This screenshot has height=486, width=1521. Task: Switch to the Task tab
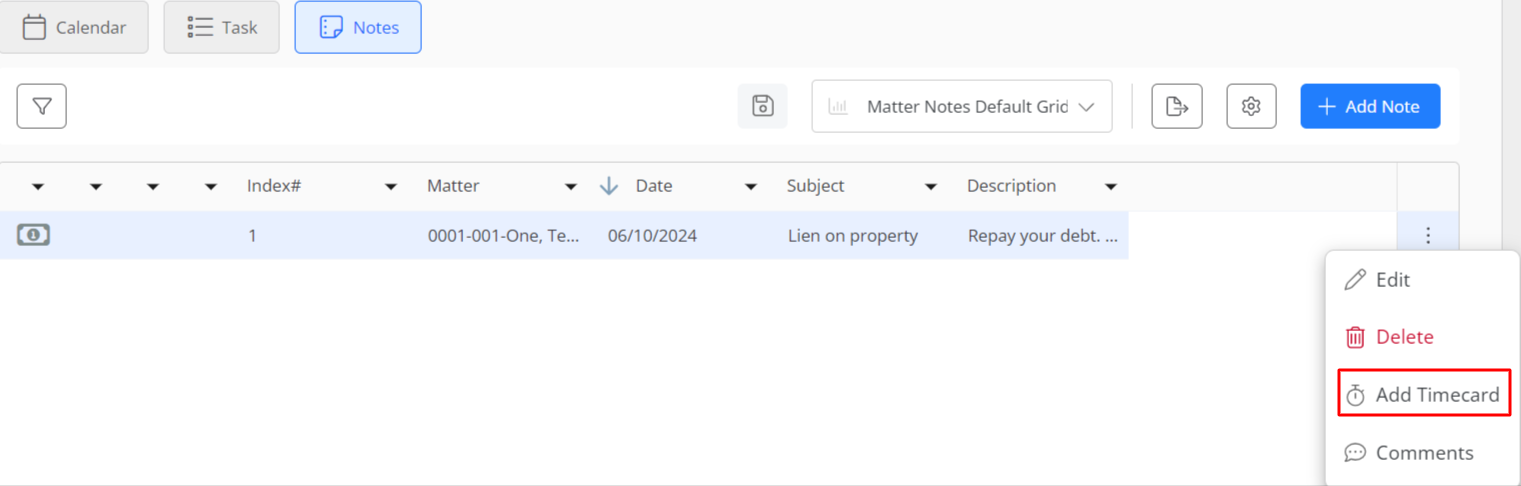222,27
